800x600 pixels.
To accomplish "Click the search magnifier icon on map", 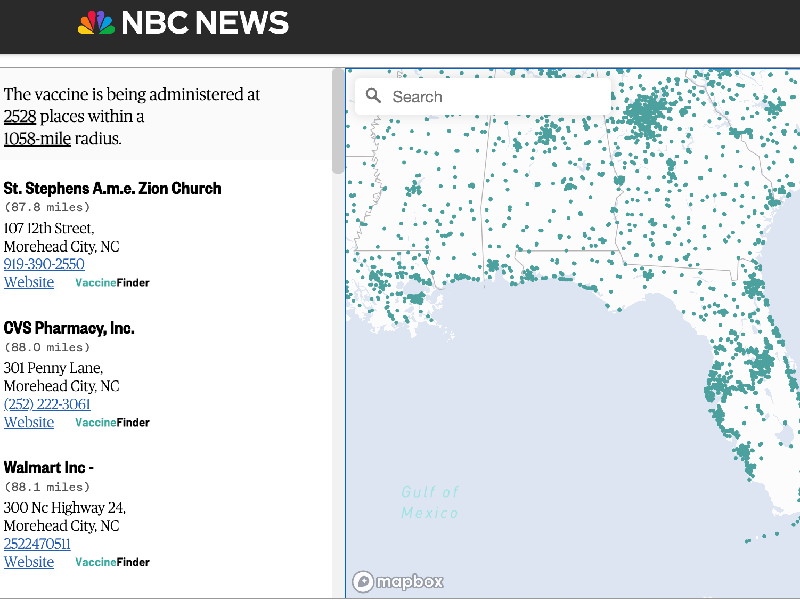I will pyautogui.click(x=373, y=95).
